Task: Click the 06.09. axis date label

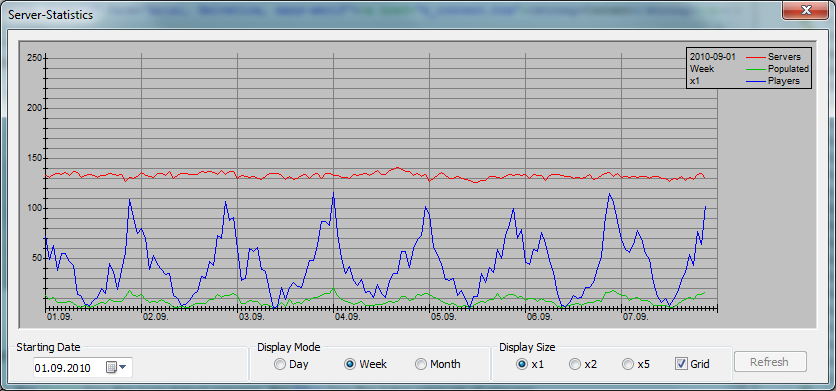Action: 540,317
